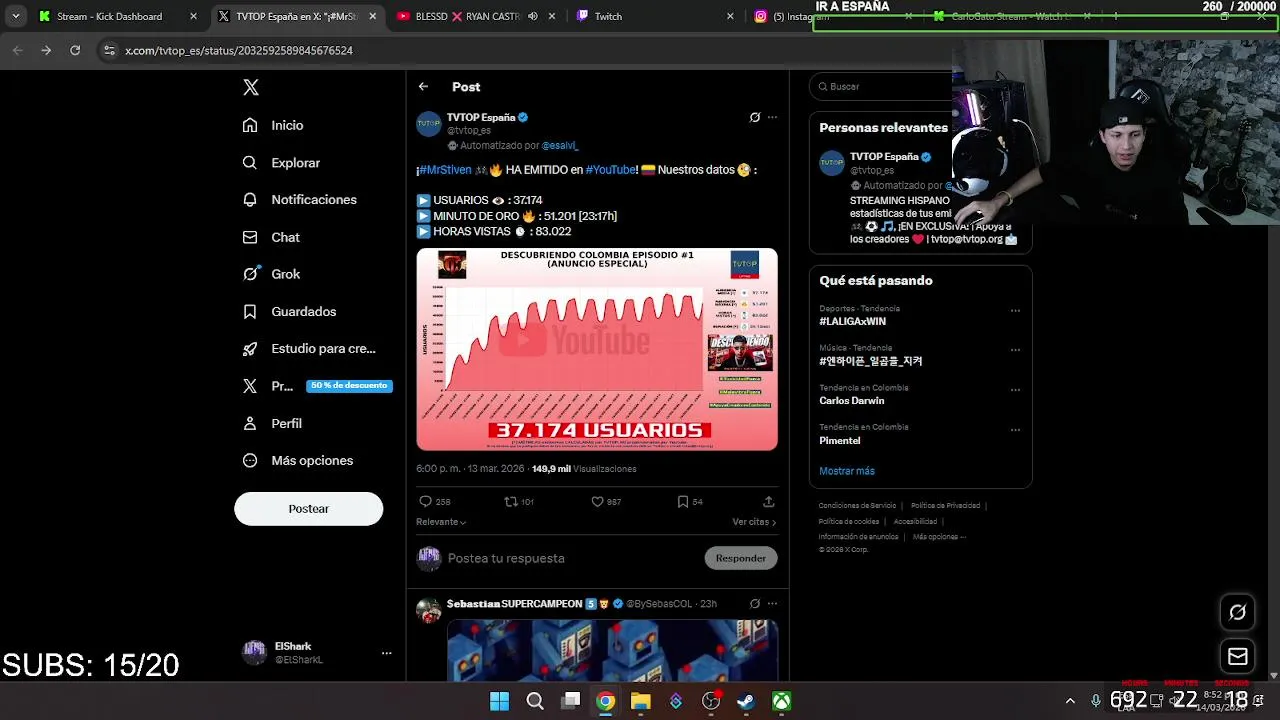Open Notificaciones in sidebar
The image size is (1280, 720).
[x=299, y=200]
